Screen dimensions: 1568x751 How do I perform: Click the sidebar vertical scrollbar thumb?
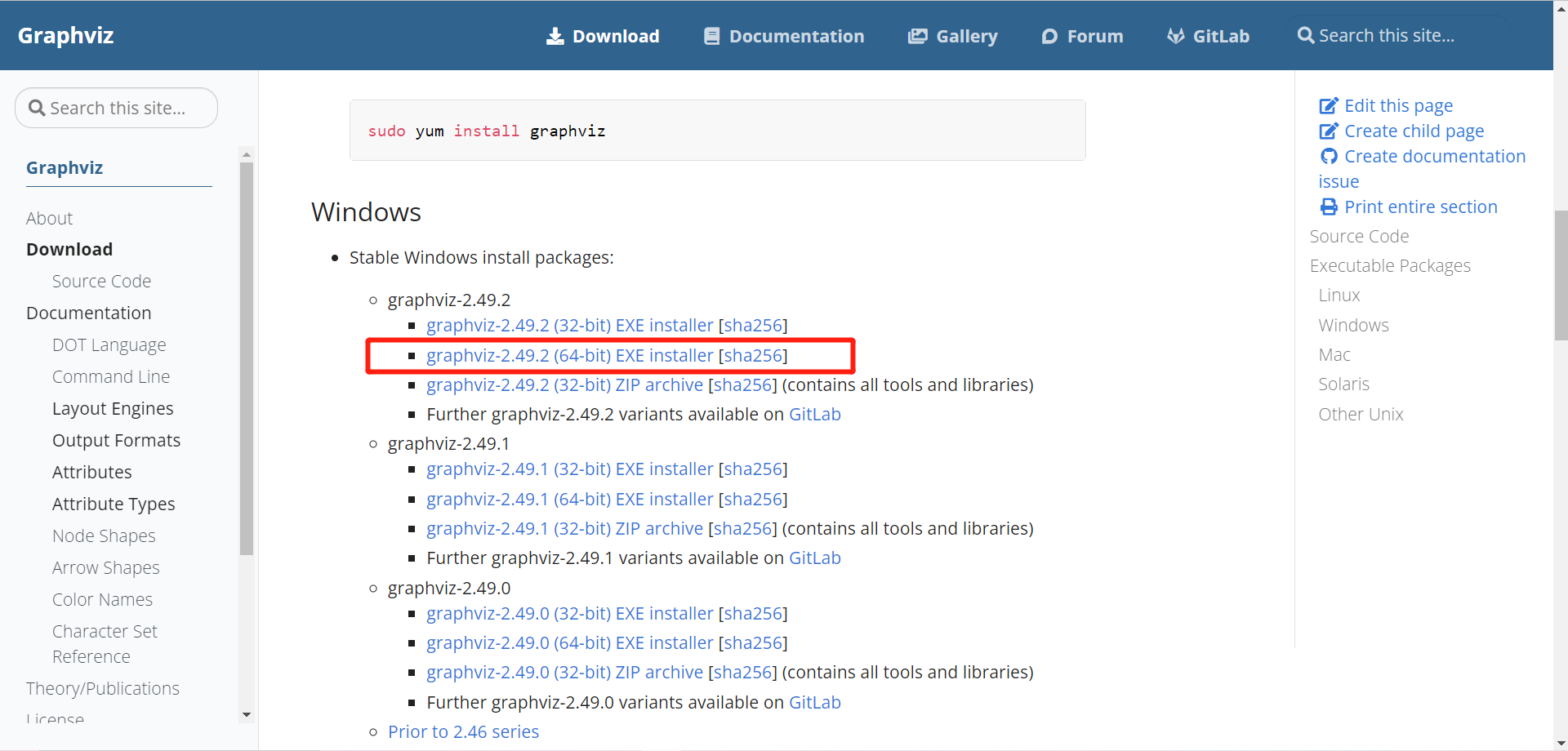click(247, 358)
